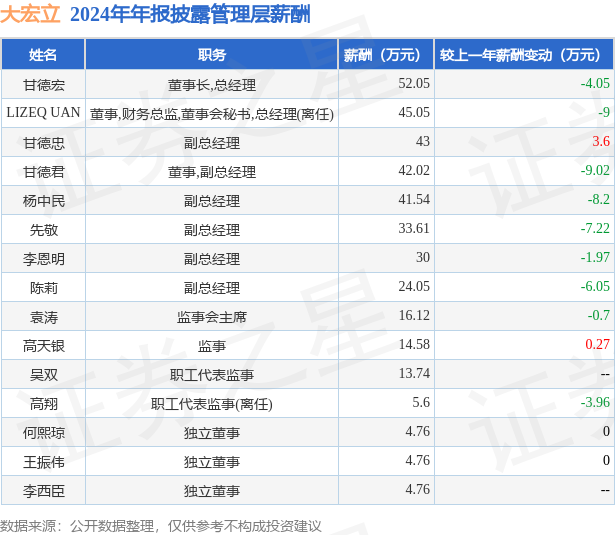The width and height of the screenshot is (615, 535).
Task: Click 独立董事 in the 李西臣 row
Action: coord(212,491)
